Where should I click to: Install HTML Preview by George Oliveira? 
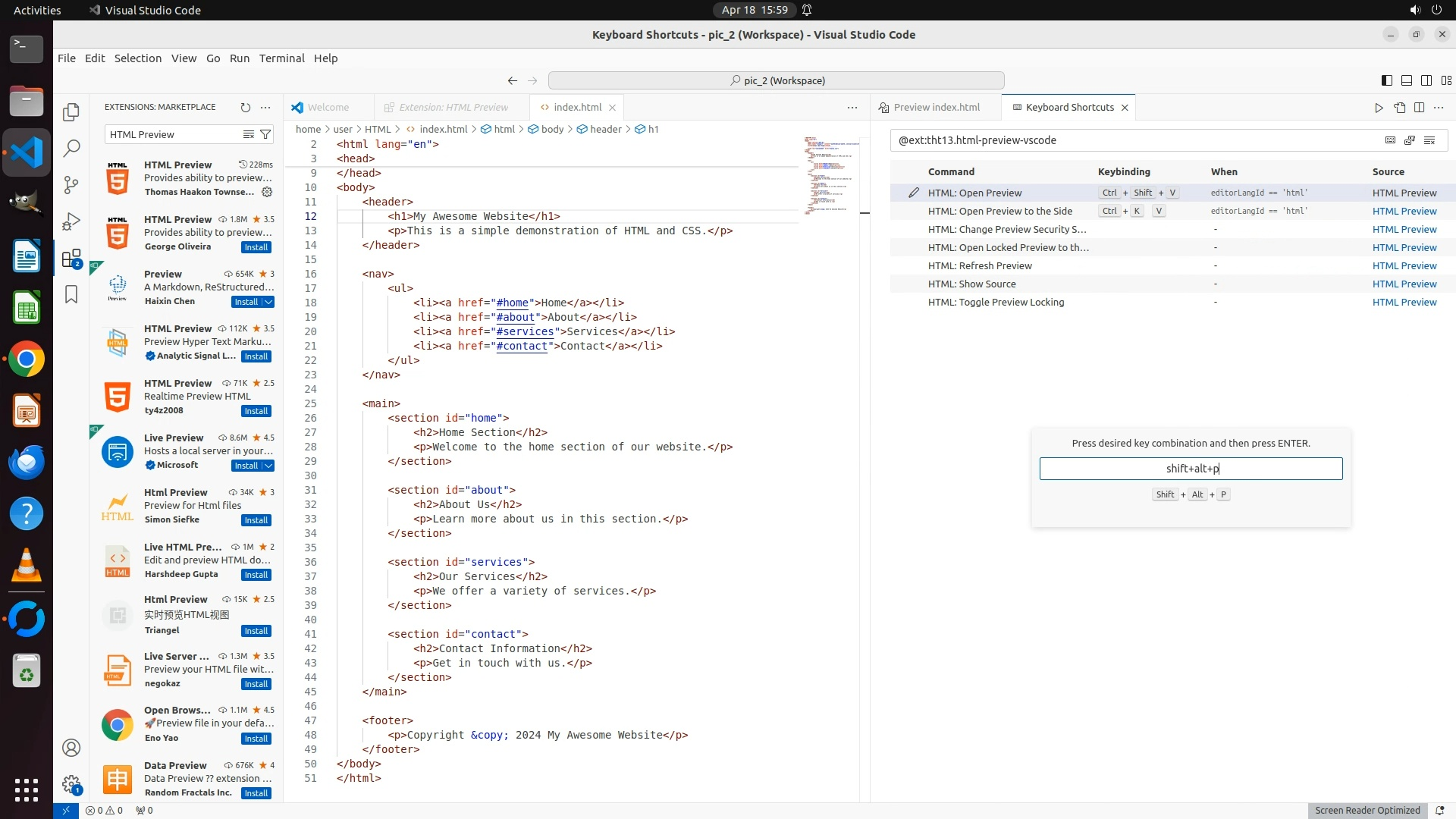(x=256, y=247)
